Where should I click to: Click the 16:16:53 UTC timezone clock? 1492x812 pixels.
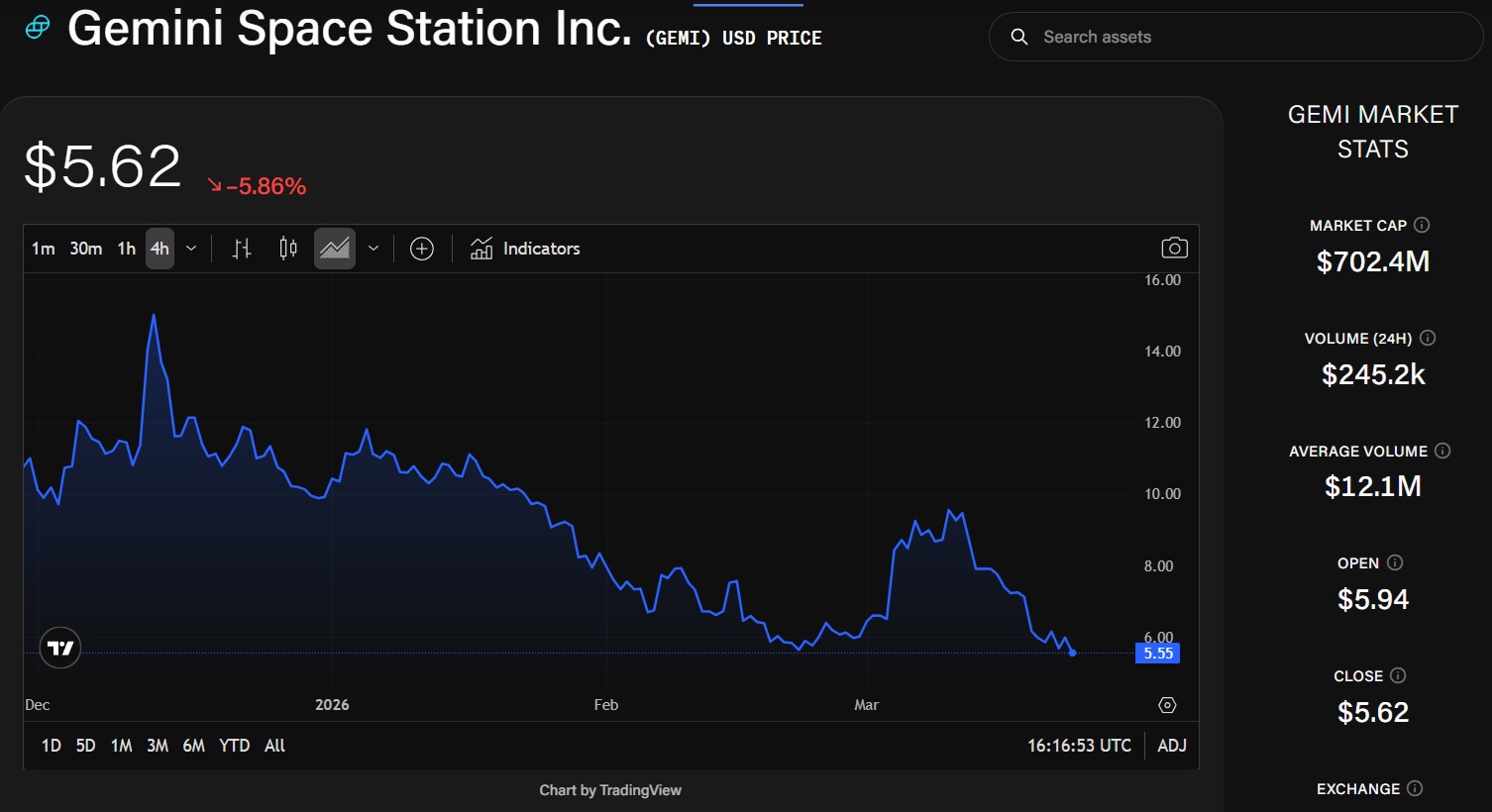pyautogui.click(x=1079, y=746)
